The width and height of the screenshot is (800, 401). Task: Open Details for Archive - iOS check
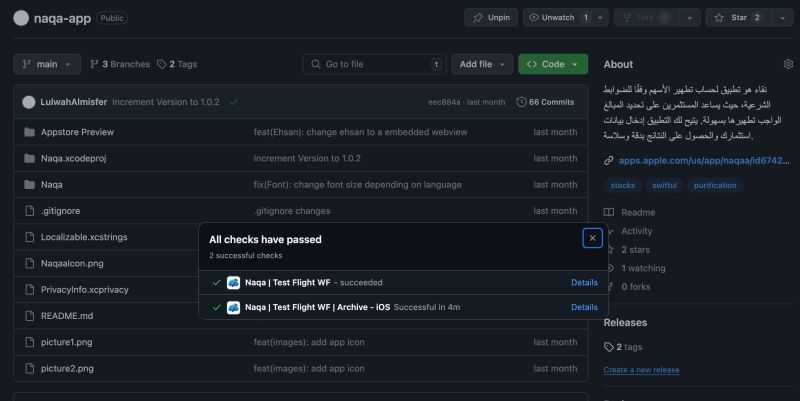tap(584, 307)
